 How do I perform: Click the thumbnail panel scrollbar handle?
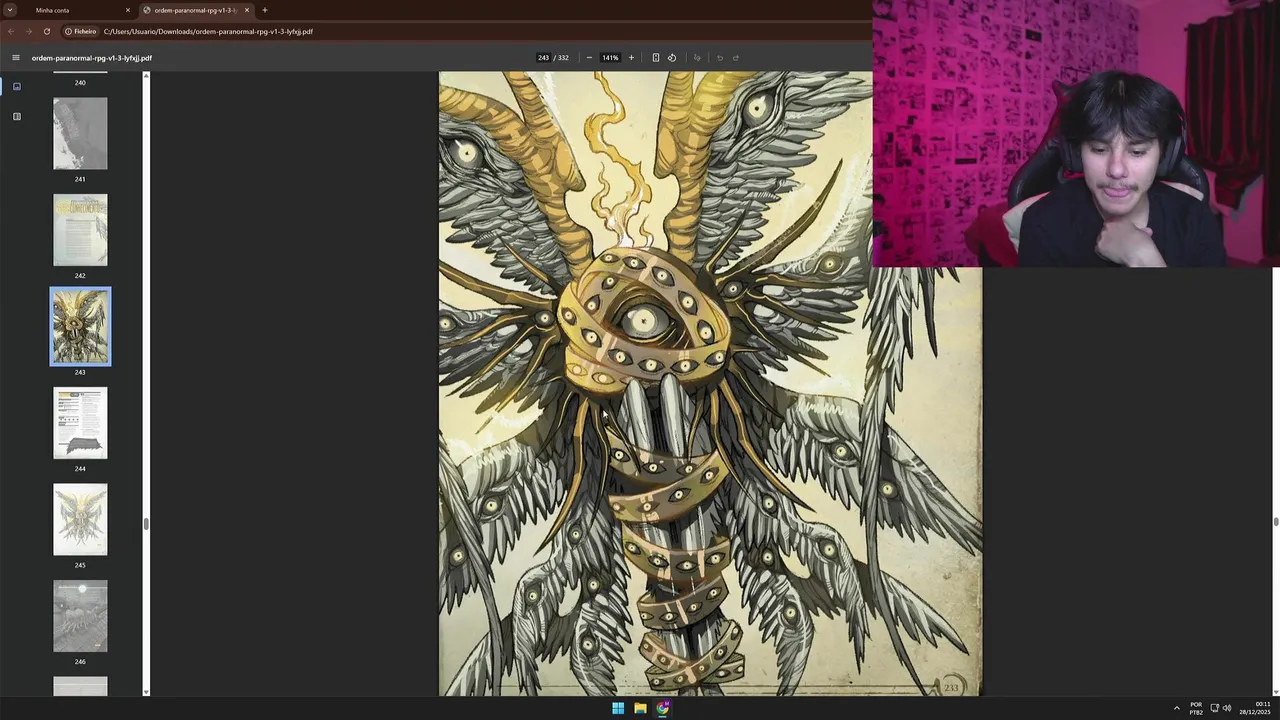tap(146, 524)
